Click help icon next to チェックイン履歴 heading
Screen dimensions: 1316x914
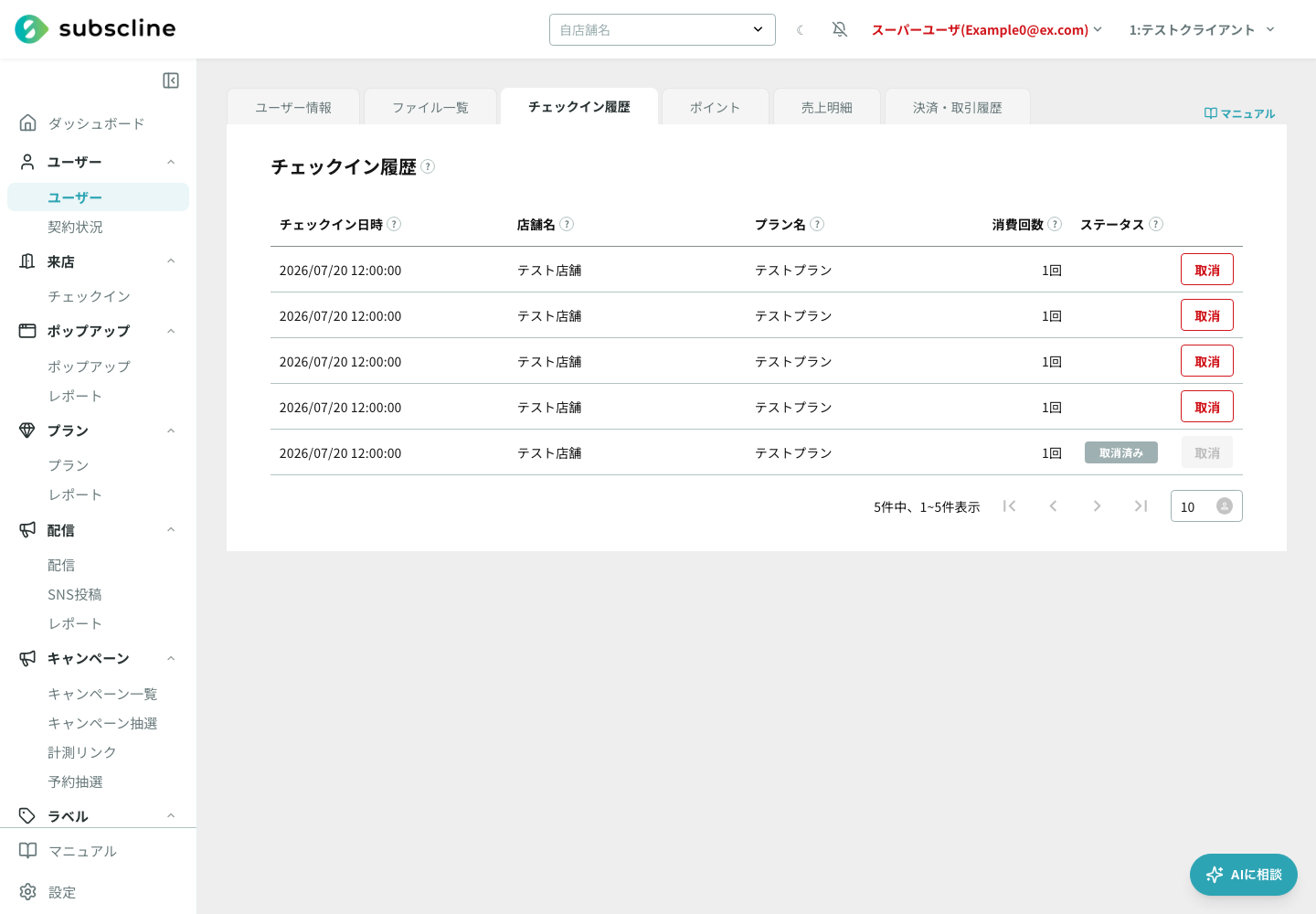pos(428,166)
